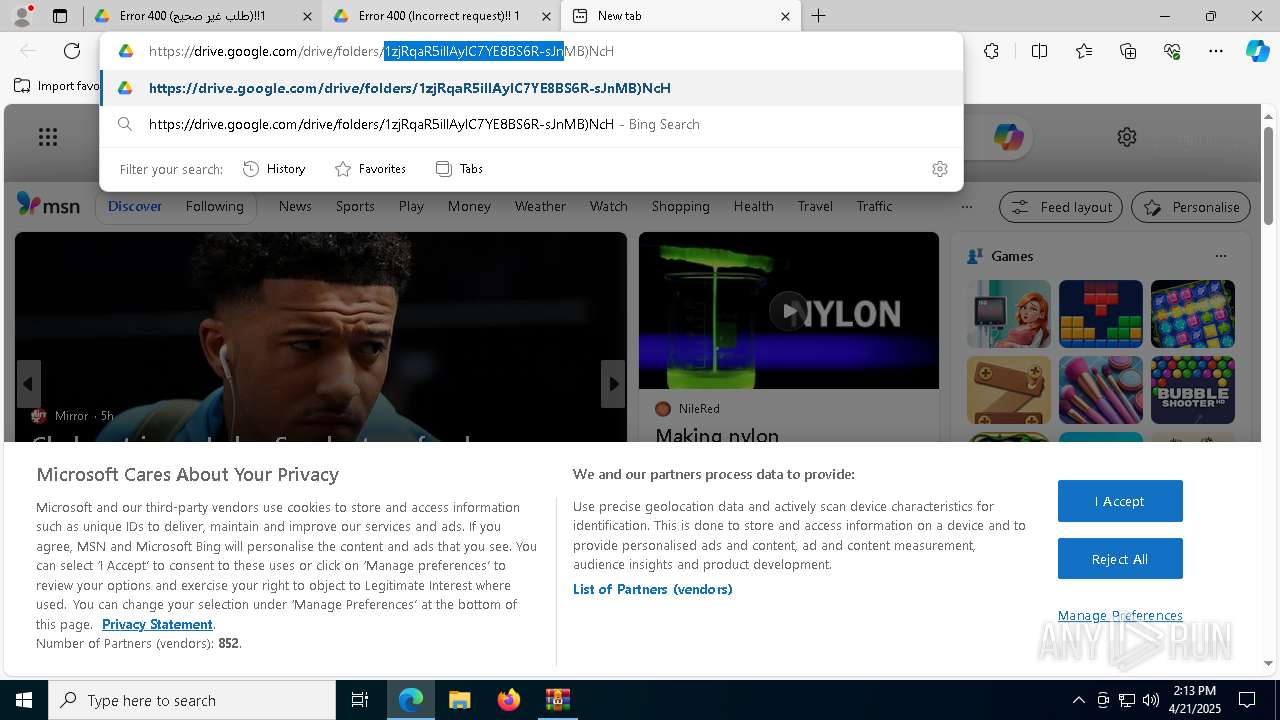The width and height of the screenshot is (1280, 720).
Task: Open page settings gear icon on MSN
Action: (x=1127, y=137)
